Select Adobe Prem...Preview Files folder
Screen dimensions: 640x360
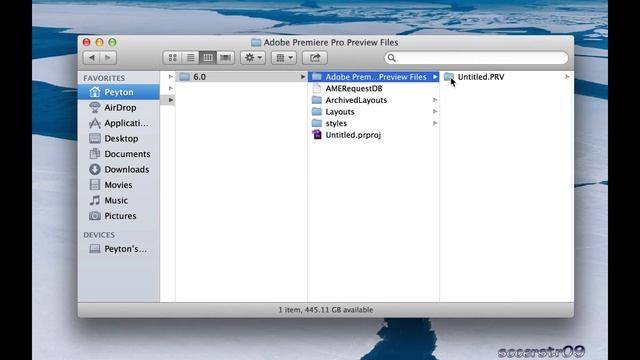click(373, 77)
